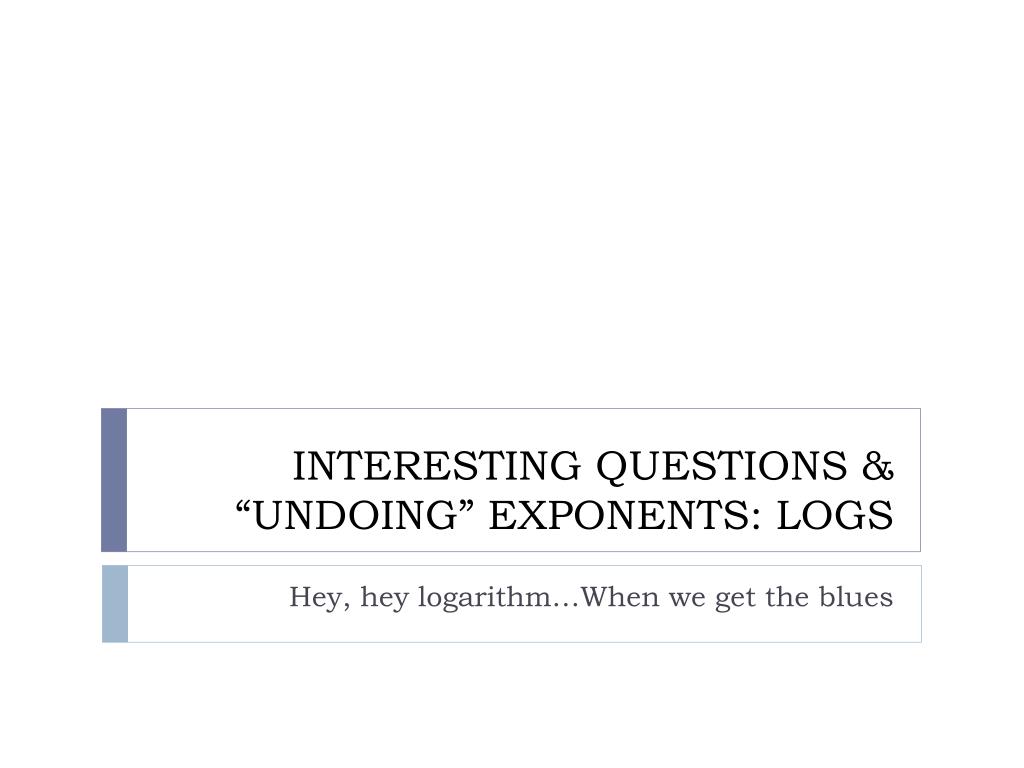Click the ampersand in the title
The width and height of the screenshot is (1024, 768).
point(878,466)
